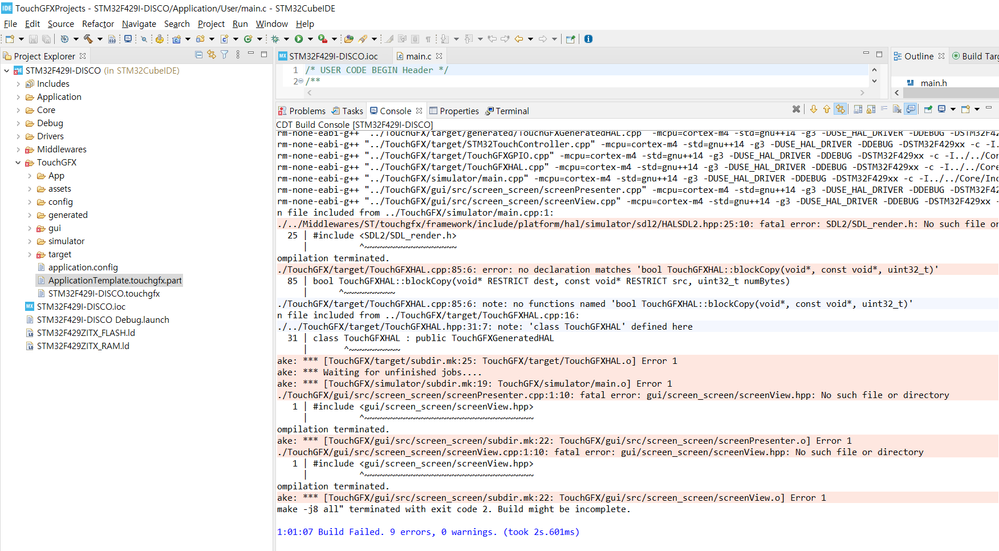Toggle the pin editor icon in main toolbar

coord(571,39)
